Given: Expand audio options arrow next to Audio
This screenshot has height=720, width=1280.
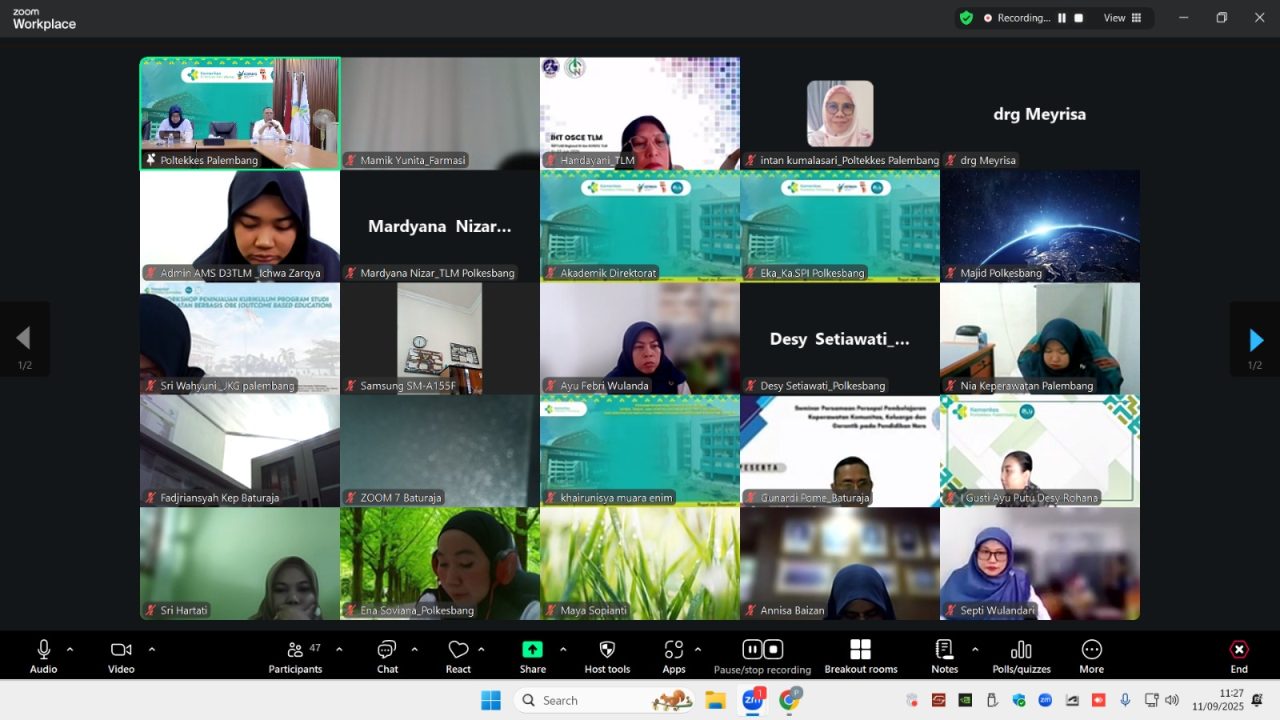Looking at the screenshot, I should click(x=70, y=649).
